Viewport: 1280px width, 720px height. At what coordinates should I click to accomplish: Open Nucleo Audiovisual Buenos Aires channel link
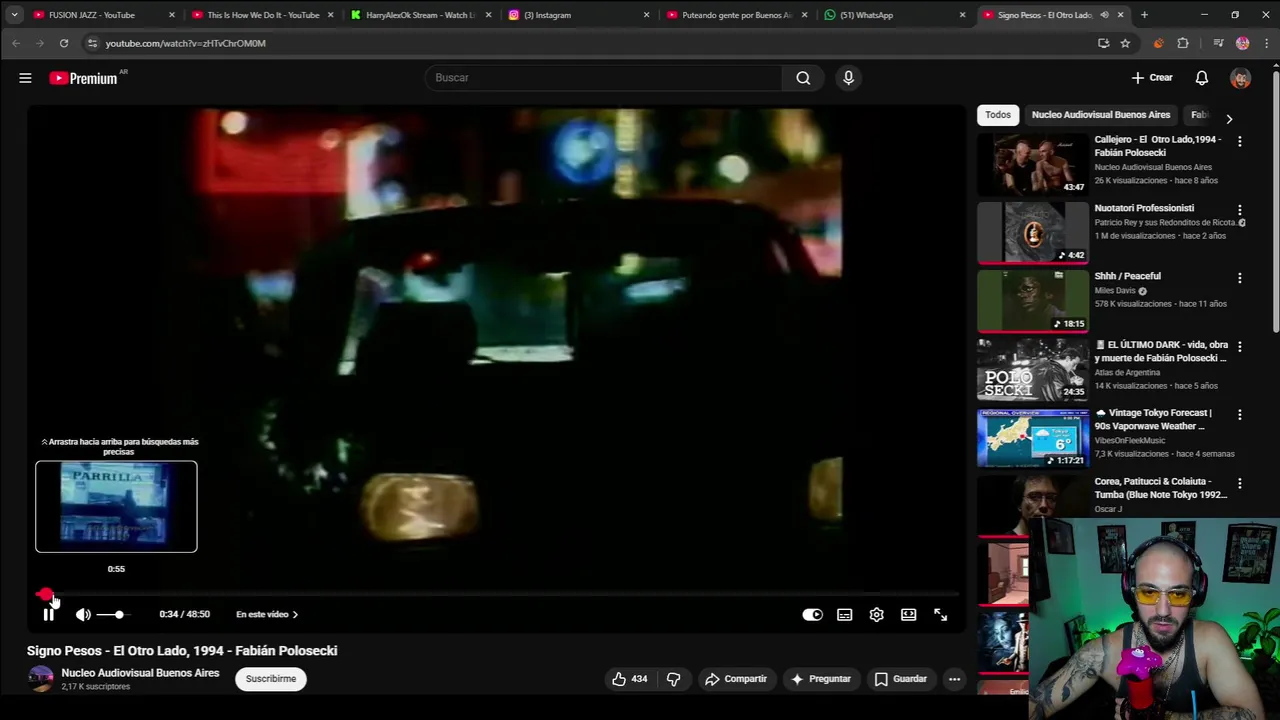pos(140,673)
